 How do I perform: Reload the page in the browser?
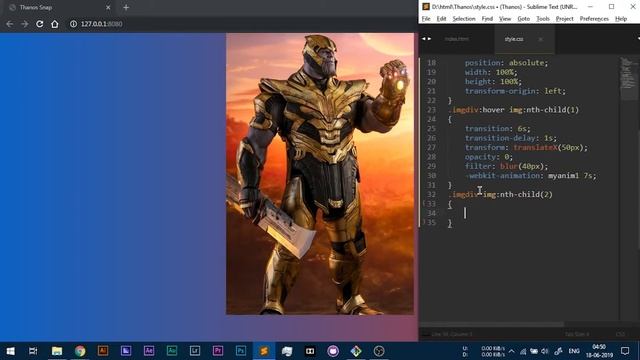tap(40, 24)
